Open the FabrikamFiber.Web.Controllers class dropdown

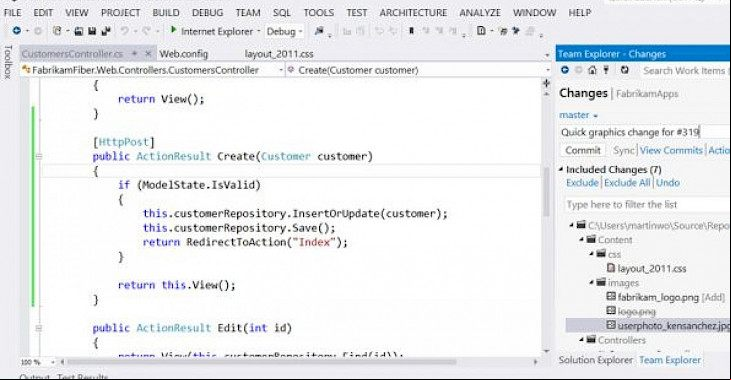281,70
